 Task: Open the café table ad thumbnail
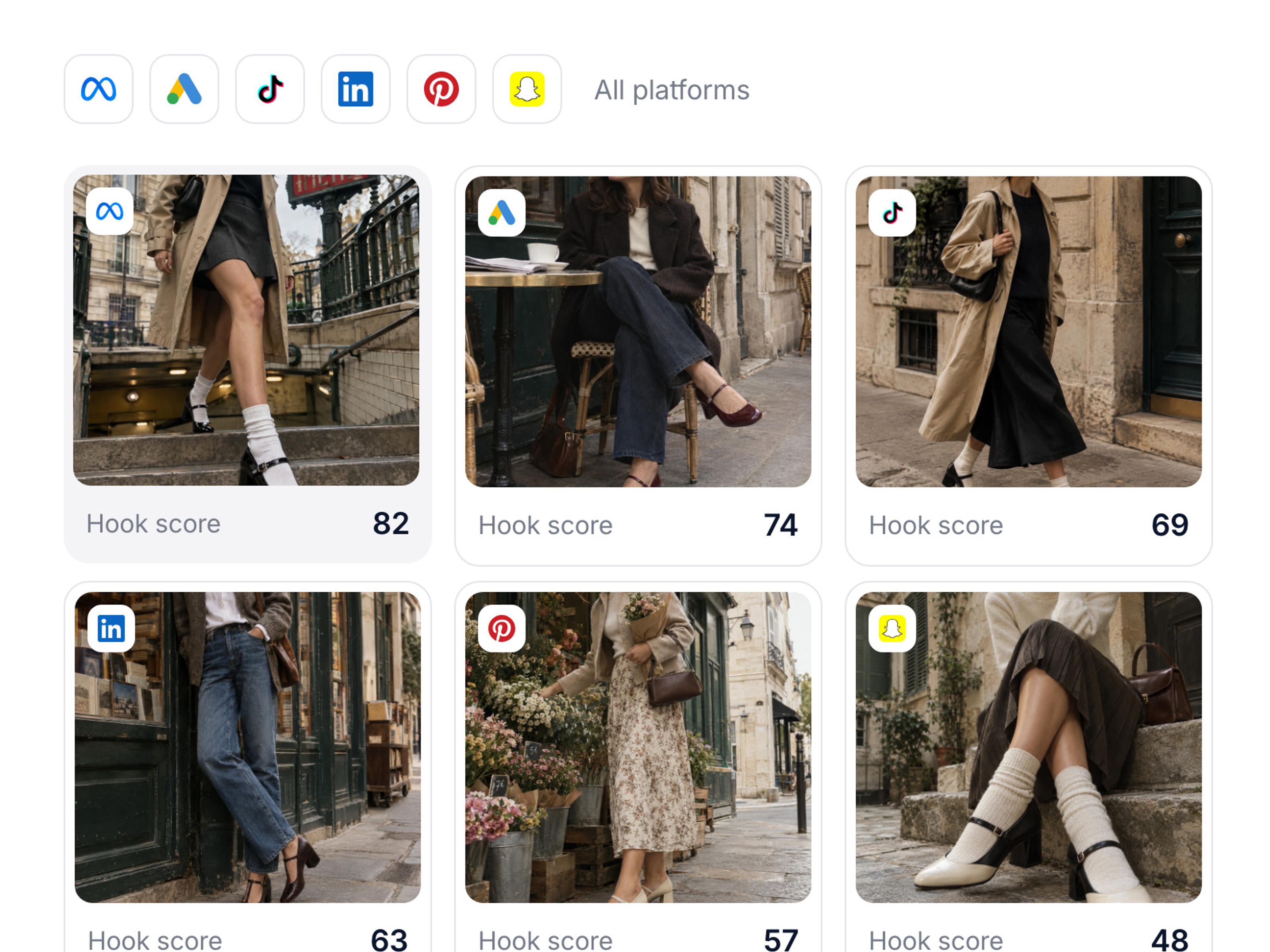638,332
